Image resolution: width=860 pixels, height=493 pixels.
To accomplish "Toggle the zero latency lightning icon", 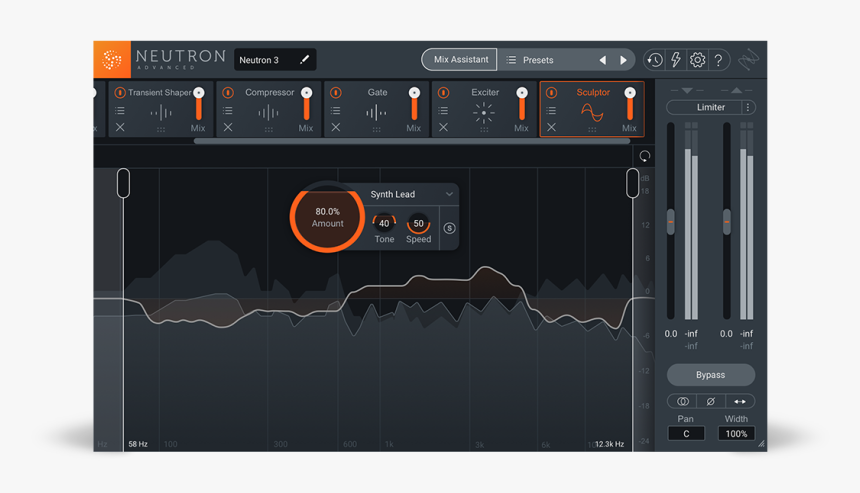I will click(676, 60).
